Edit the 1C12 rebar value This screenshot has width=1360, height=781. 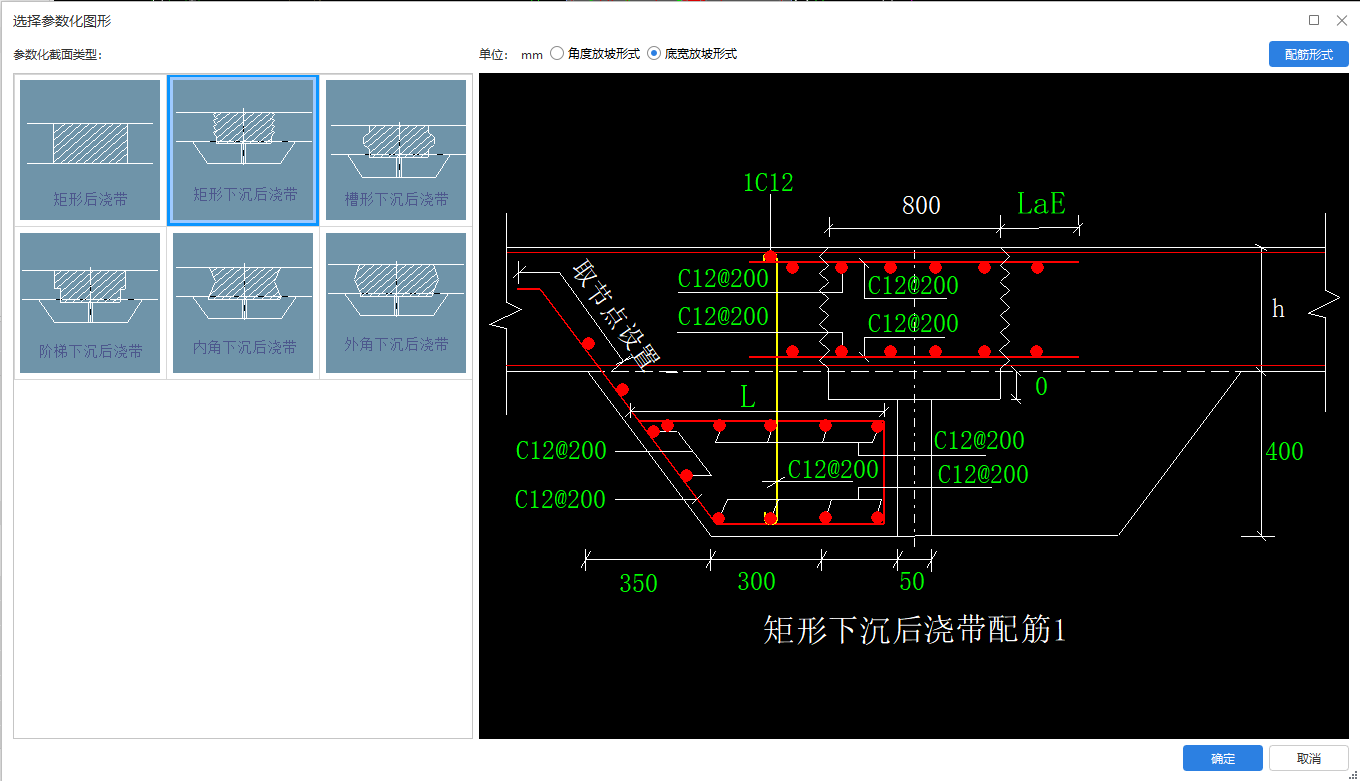768,182
